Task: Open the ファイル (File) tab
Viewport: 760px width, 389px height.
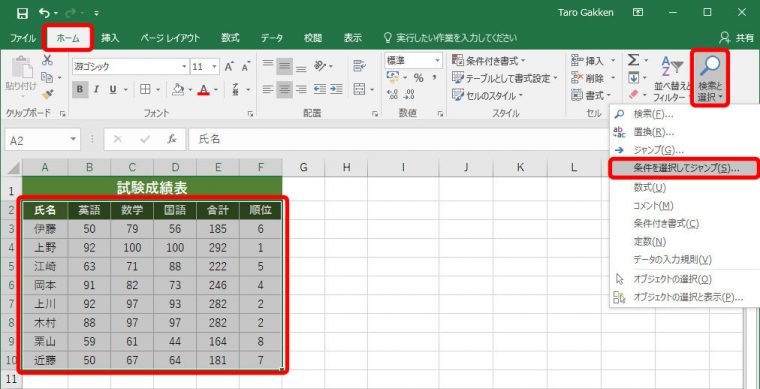Action: pos(23,38)
